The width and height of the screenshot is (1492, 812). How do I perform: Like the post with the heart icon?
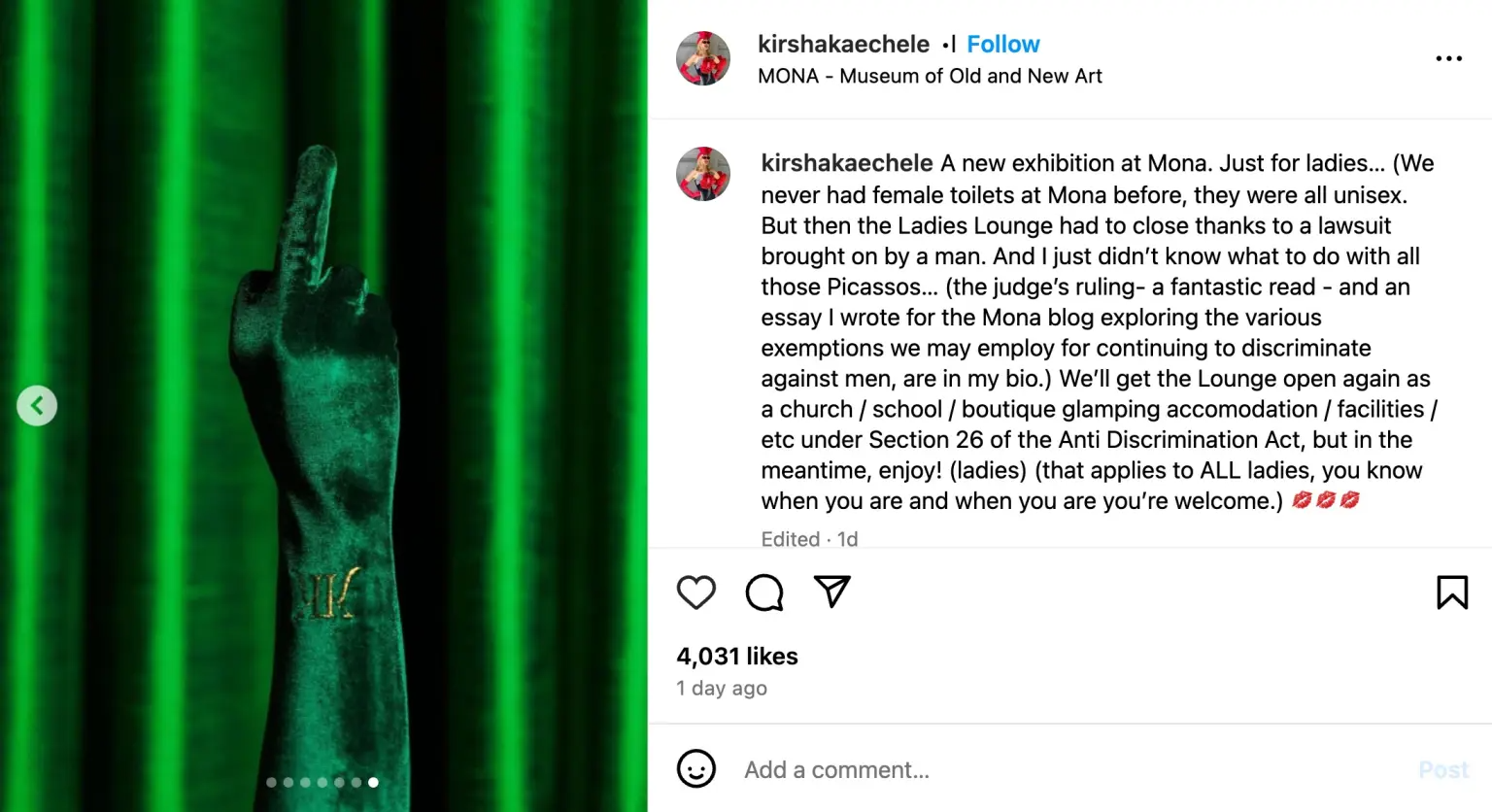coord(695,592)
